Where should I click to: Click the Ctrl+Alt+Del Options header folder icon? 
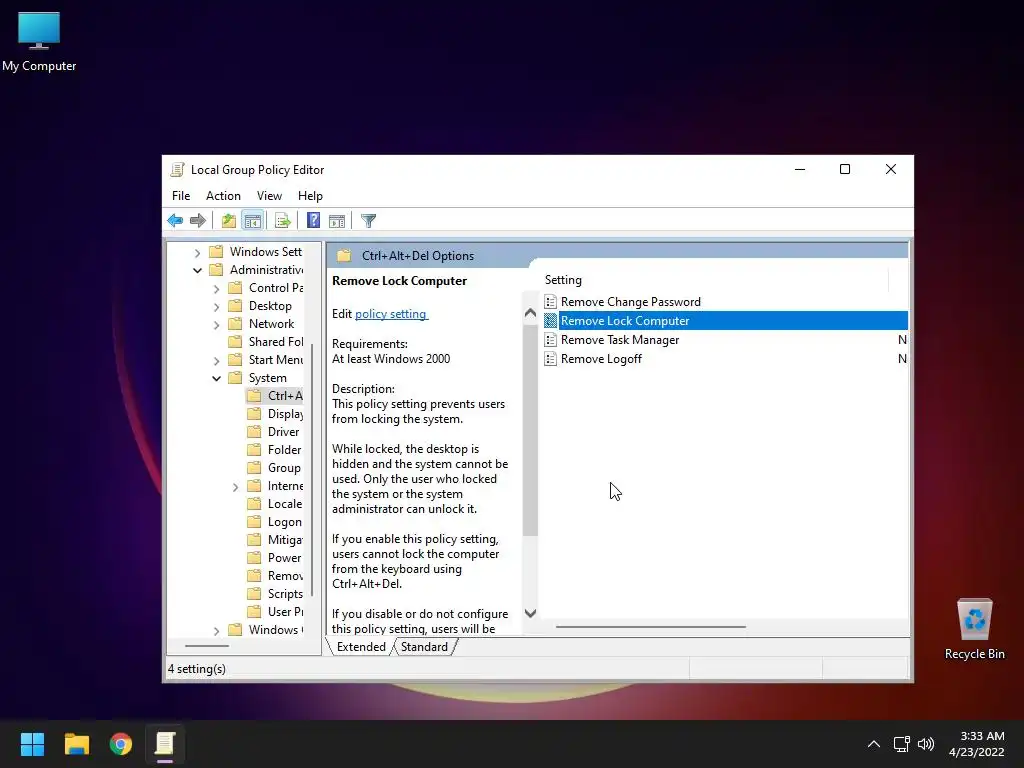tap(344, 255)
